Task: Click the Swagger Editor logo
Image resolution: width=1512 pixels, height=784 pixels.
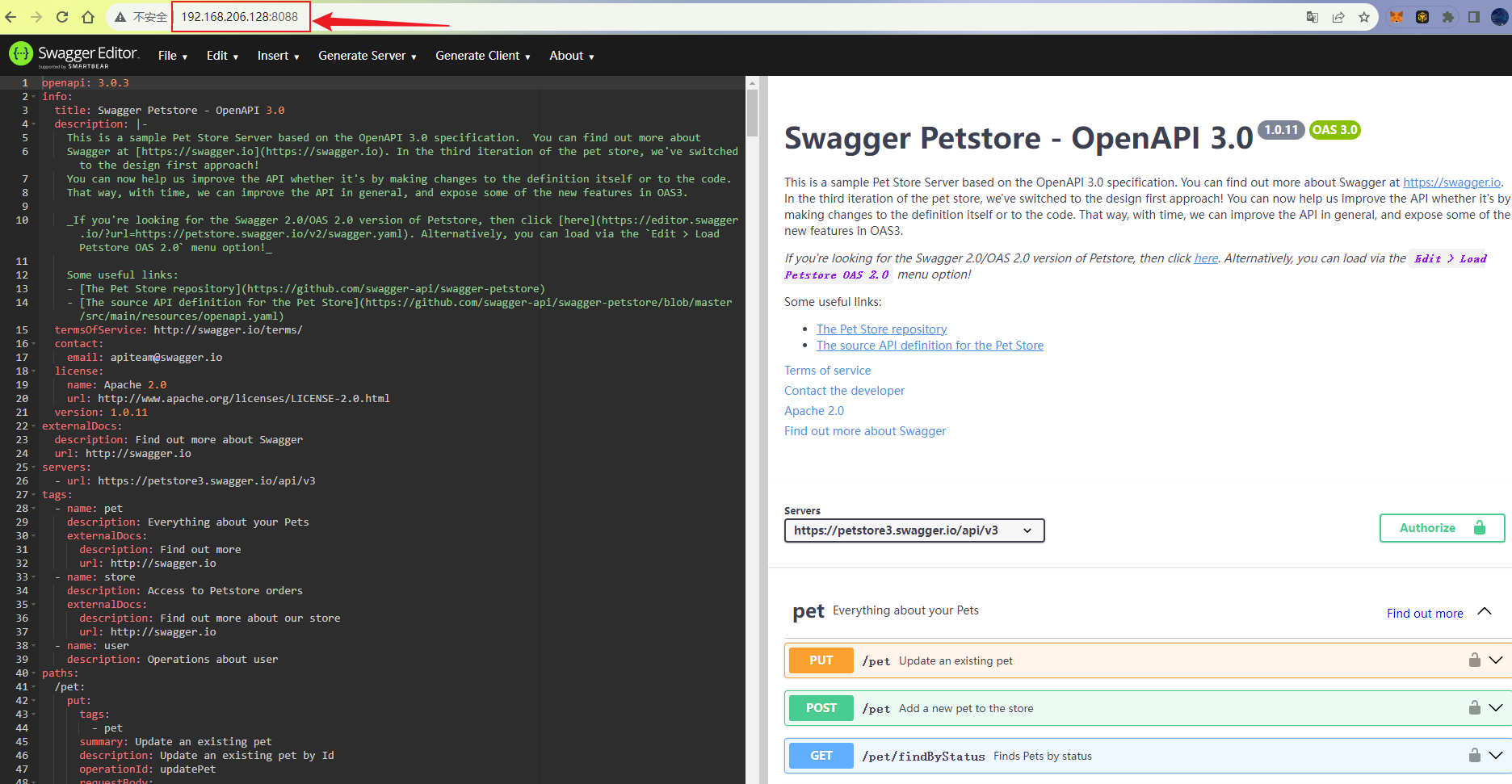Action: (74, 54)
